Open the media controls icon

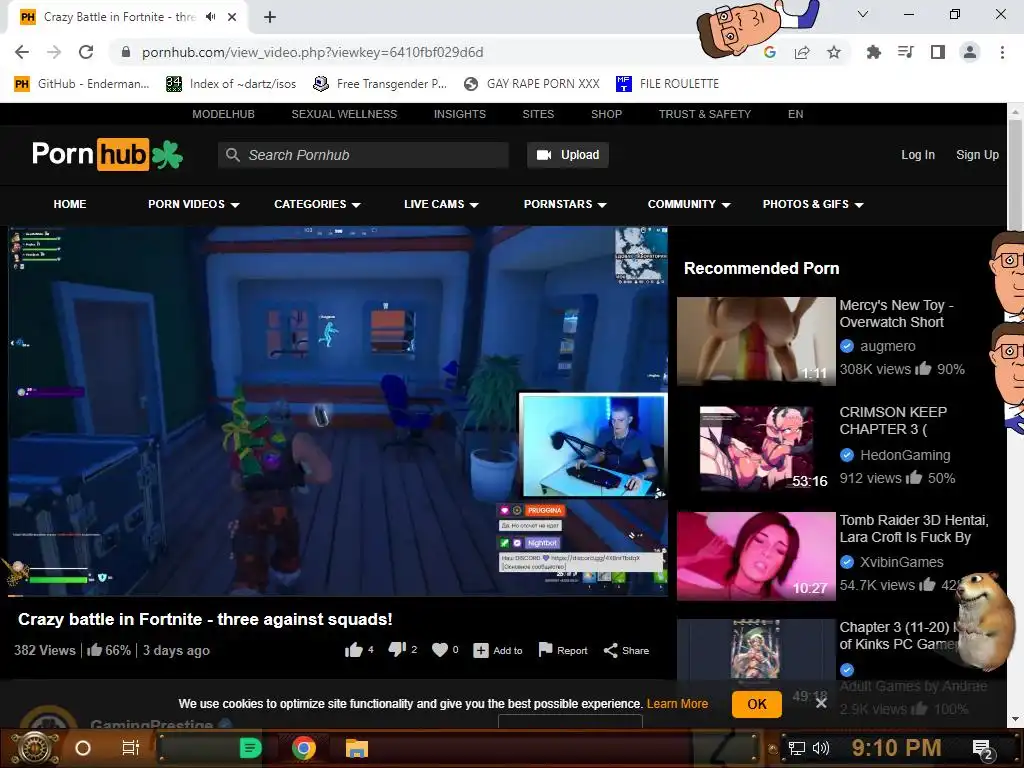coord(906,52)
